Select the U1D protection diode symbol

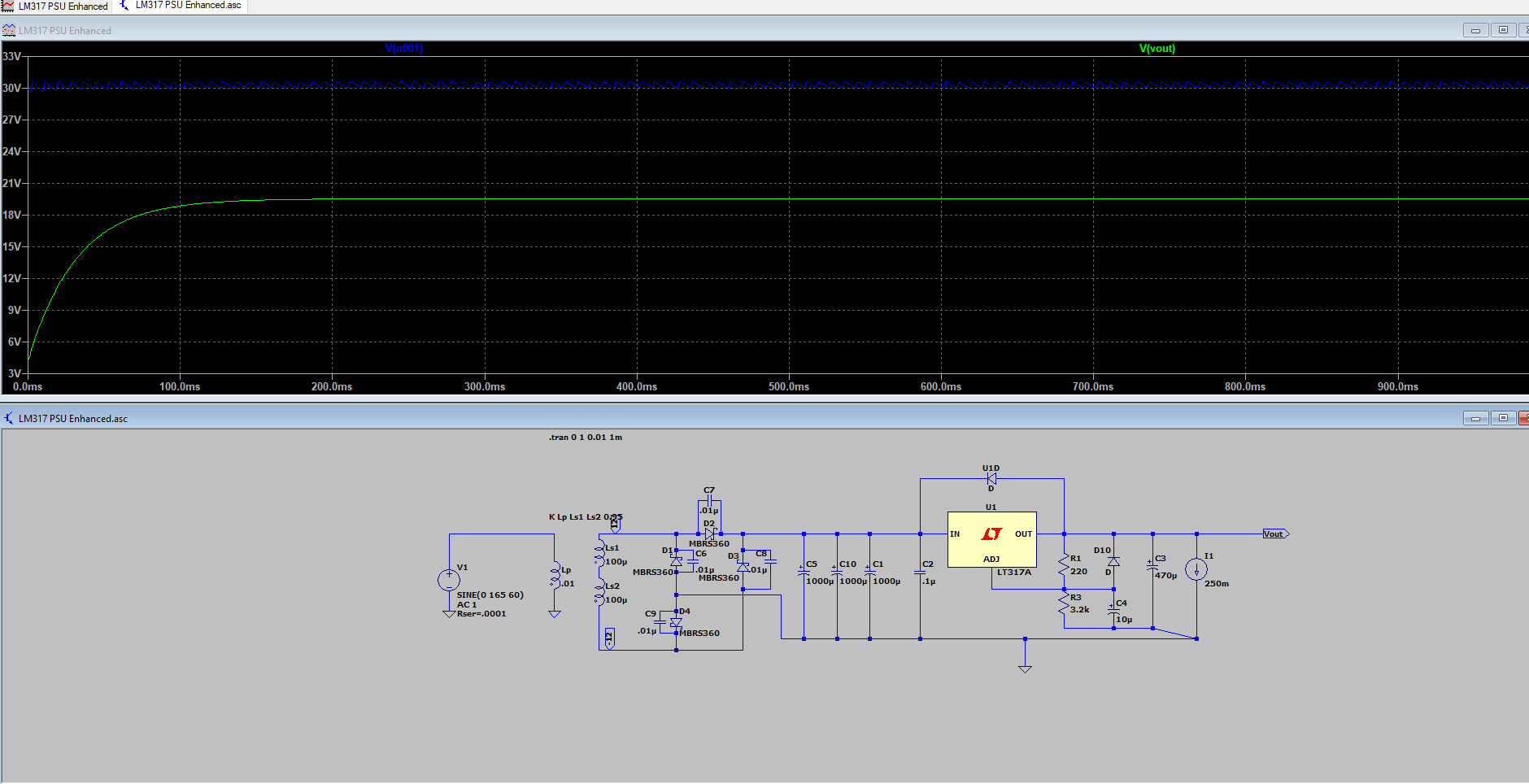(x=991, y=479)
